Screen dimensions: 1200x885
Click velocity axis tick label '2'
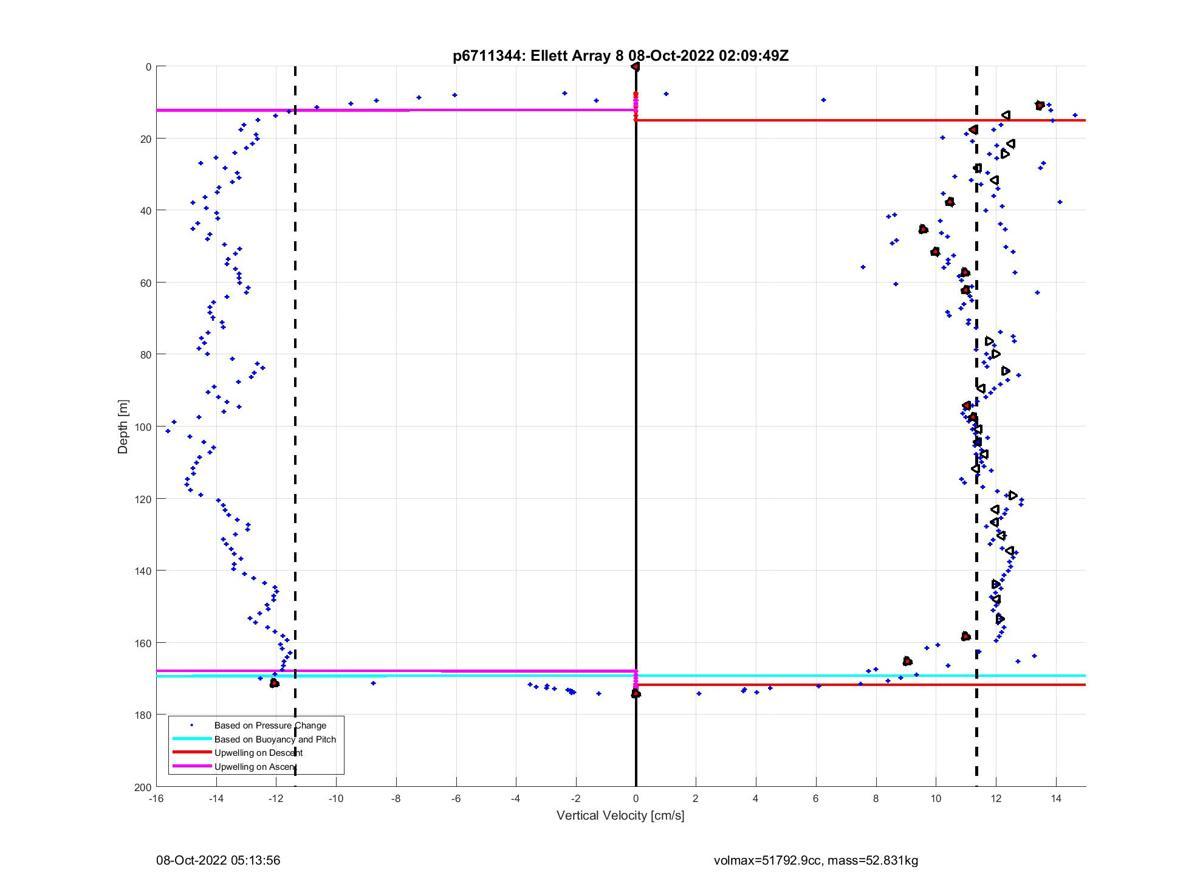[696, 799]
